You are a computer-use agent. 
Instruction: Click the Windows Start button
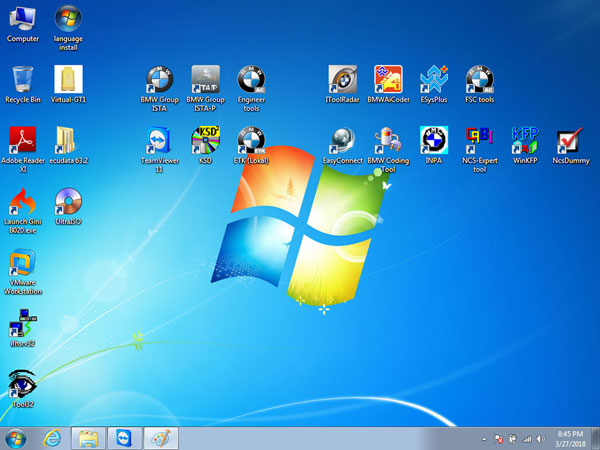(16, 438)
